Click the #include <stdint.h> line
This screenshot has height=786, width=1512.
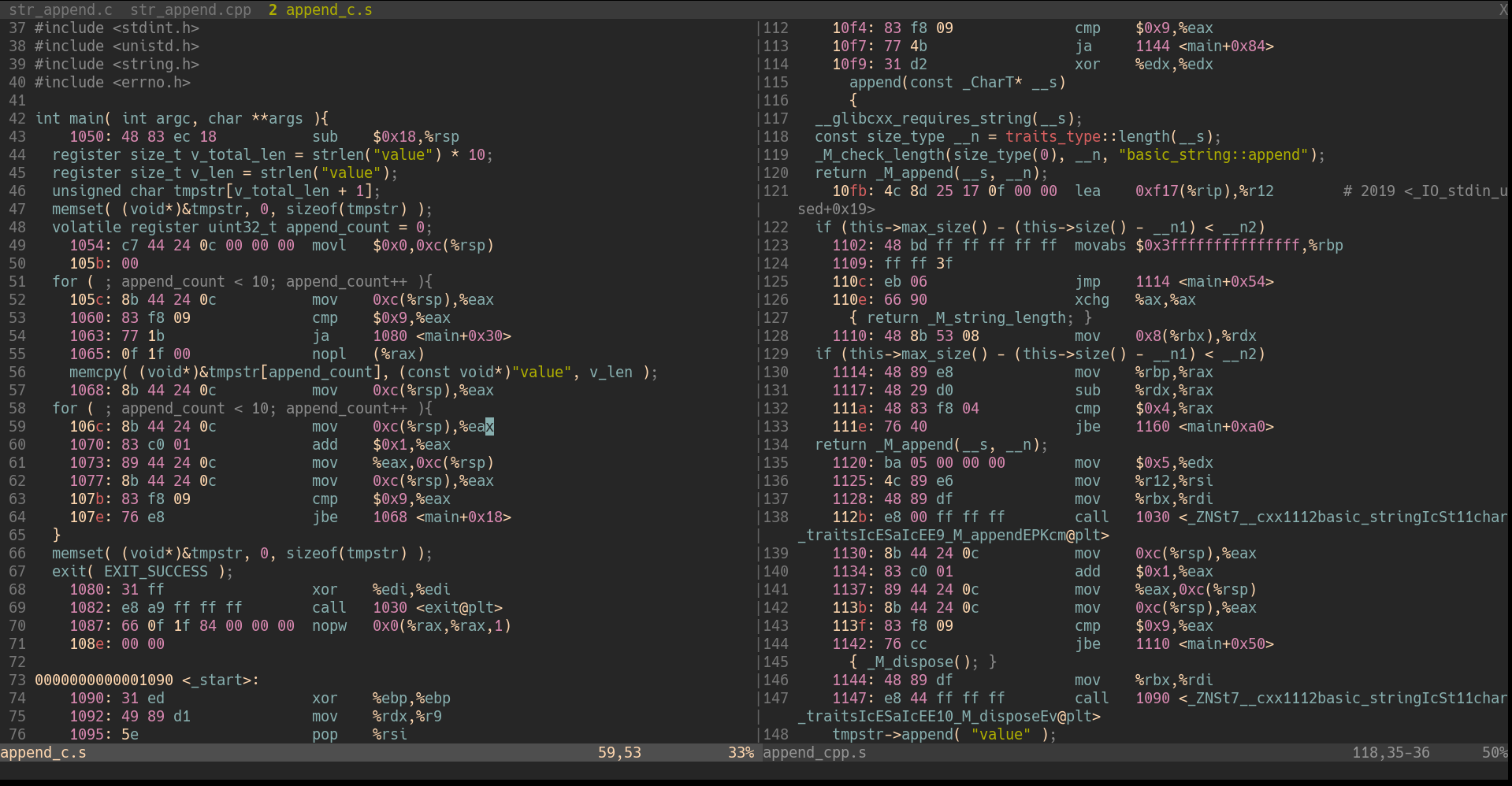pos(117,28)
